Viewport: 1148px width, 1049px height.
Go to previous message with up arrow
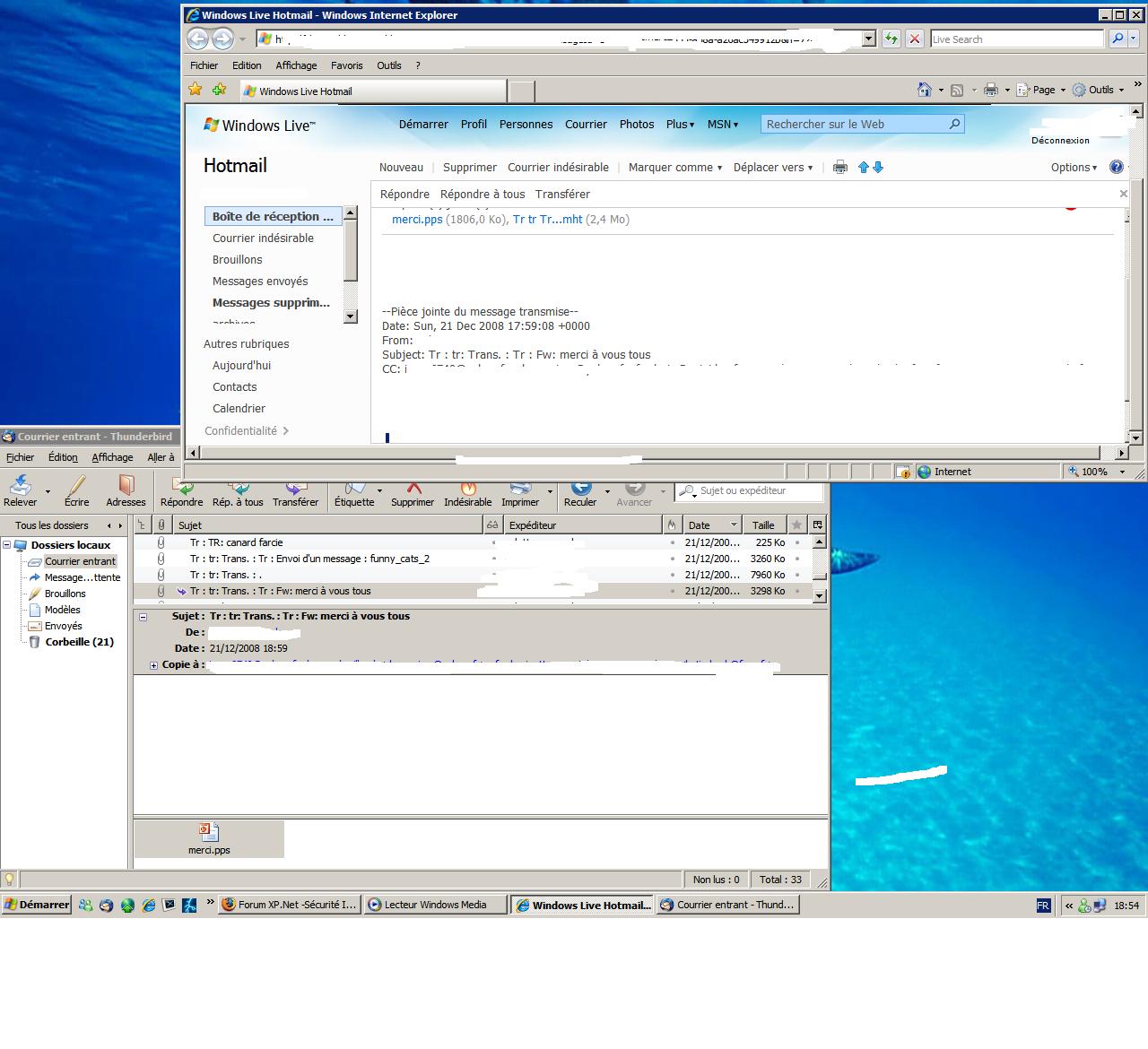point(864,167)
